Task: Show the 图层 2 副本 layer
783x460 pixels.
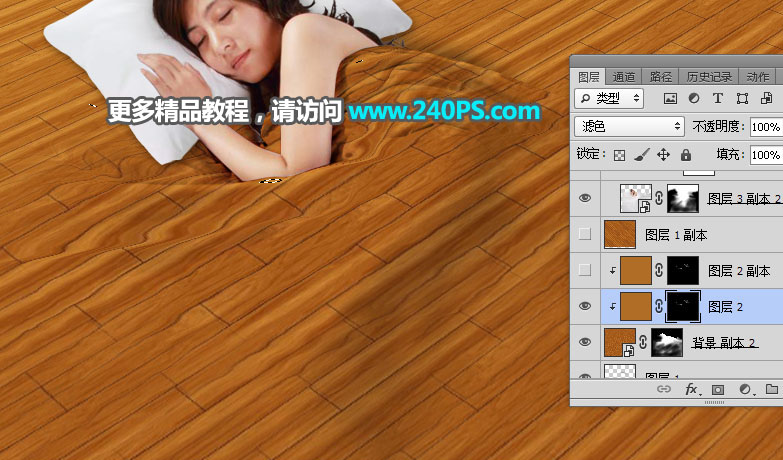Action: (x=585, y=270)
